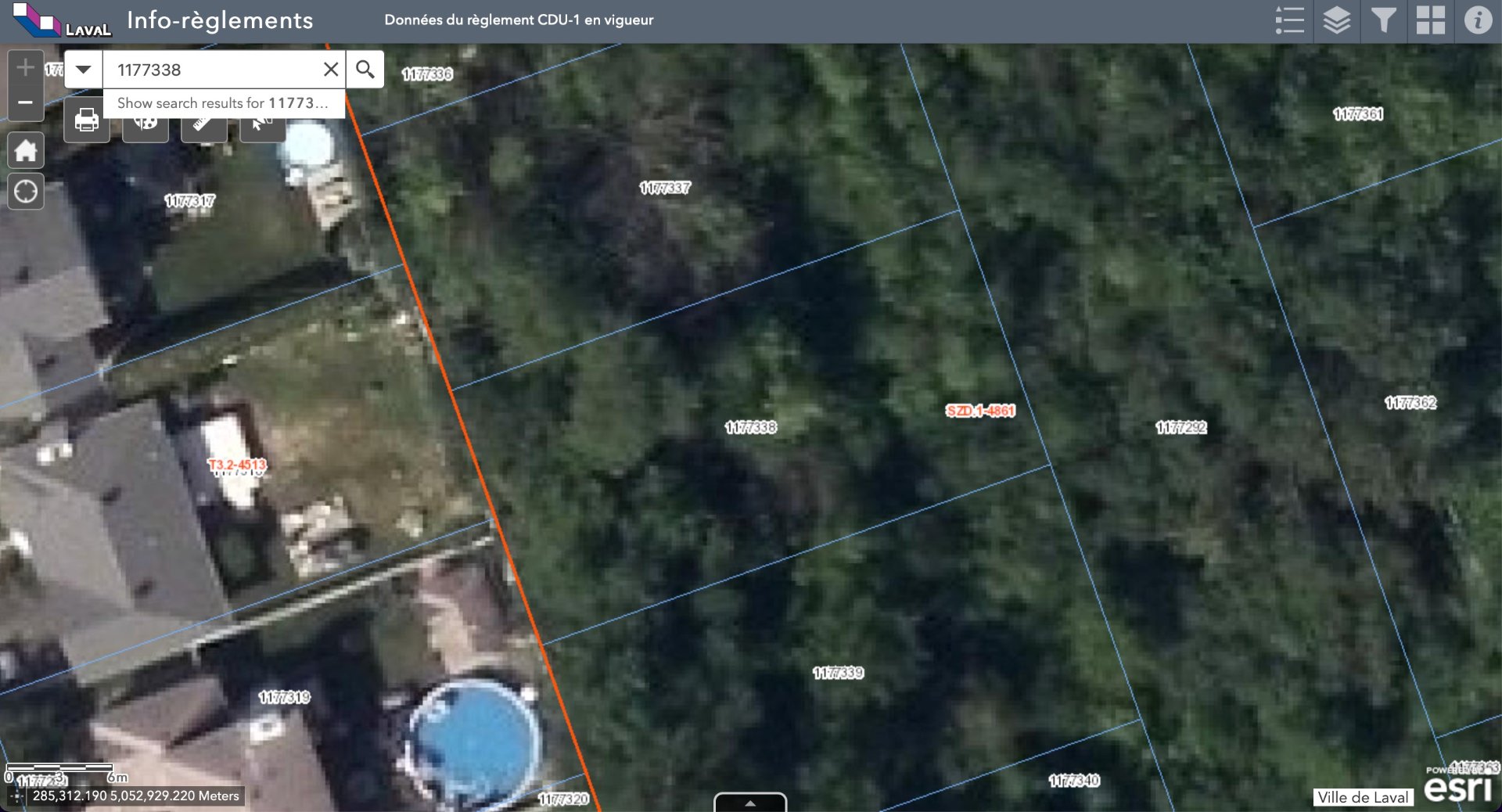
Task: Click the search field containing 1177338
Action: [211, 70]
